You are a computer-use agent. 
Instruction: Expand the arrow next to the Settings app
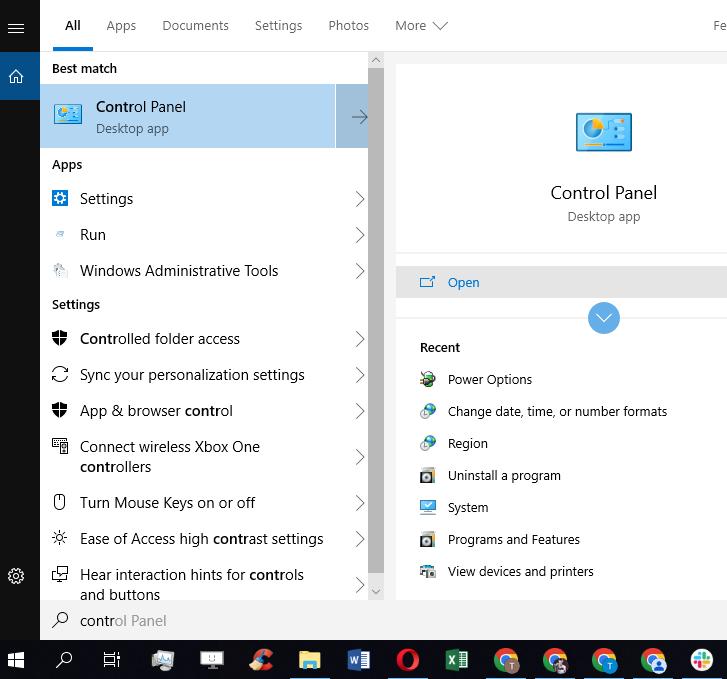[x=360, y=199]
